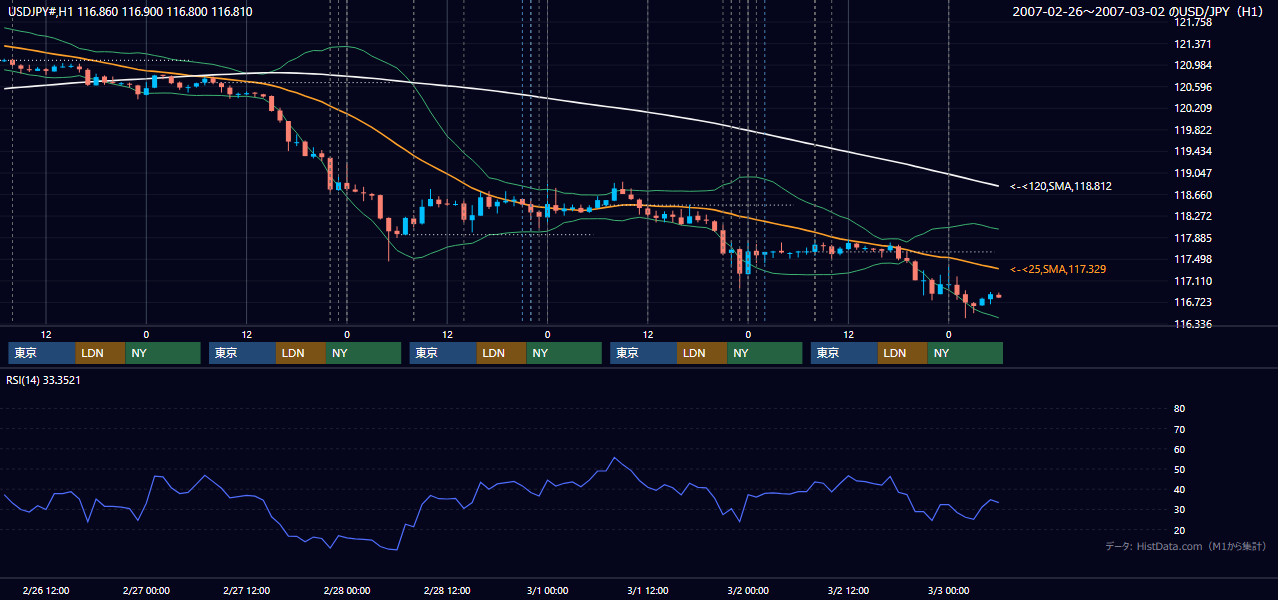Image resolution: width=1278 pixels, height=600 pixels.
Task: Click price axis value 117.498
Action: coord(1192,259)
